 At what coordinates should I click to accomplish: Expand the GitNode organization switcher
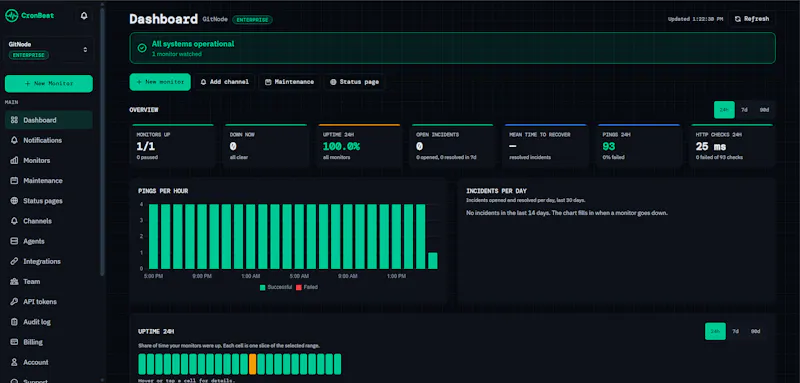pyautogui.click(x=49, y=49)
